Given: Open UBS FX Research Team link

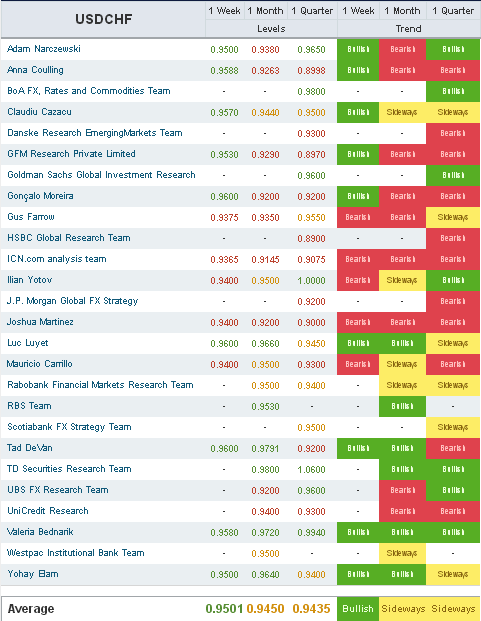Looking at the screenshot, I should [58, 490].
